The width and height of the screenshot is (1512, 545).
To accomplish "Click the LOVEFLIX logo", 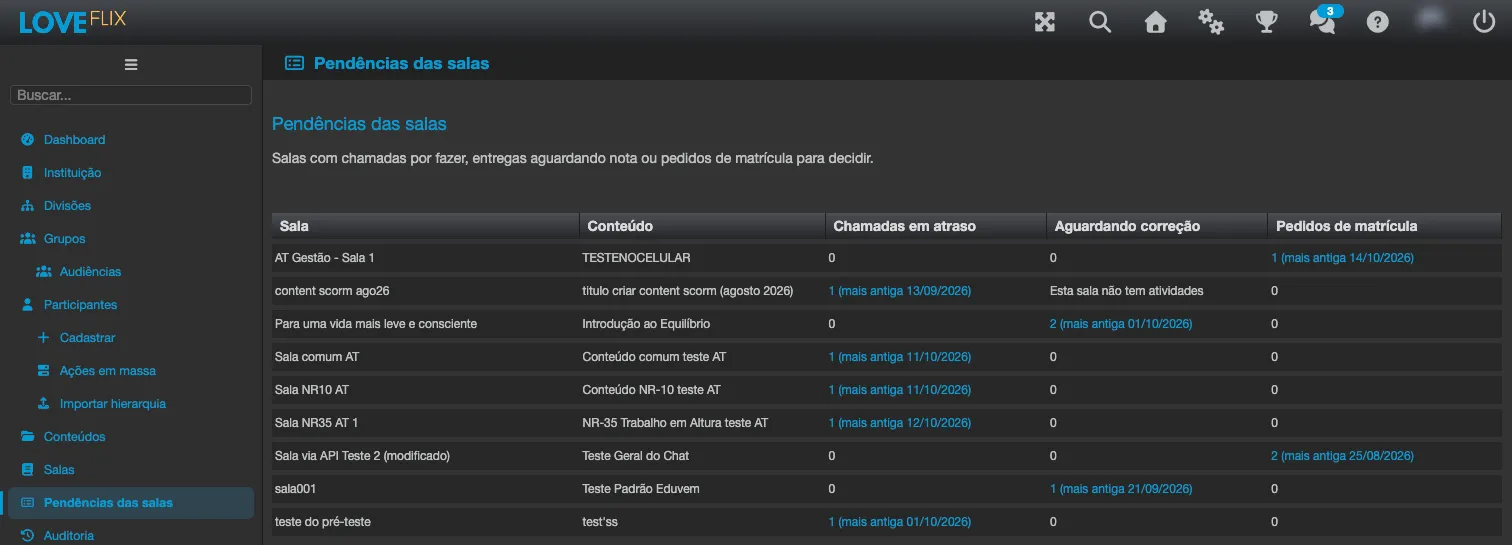I will [x=72, y=21].
